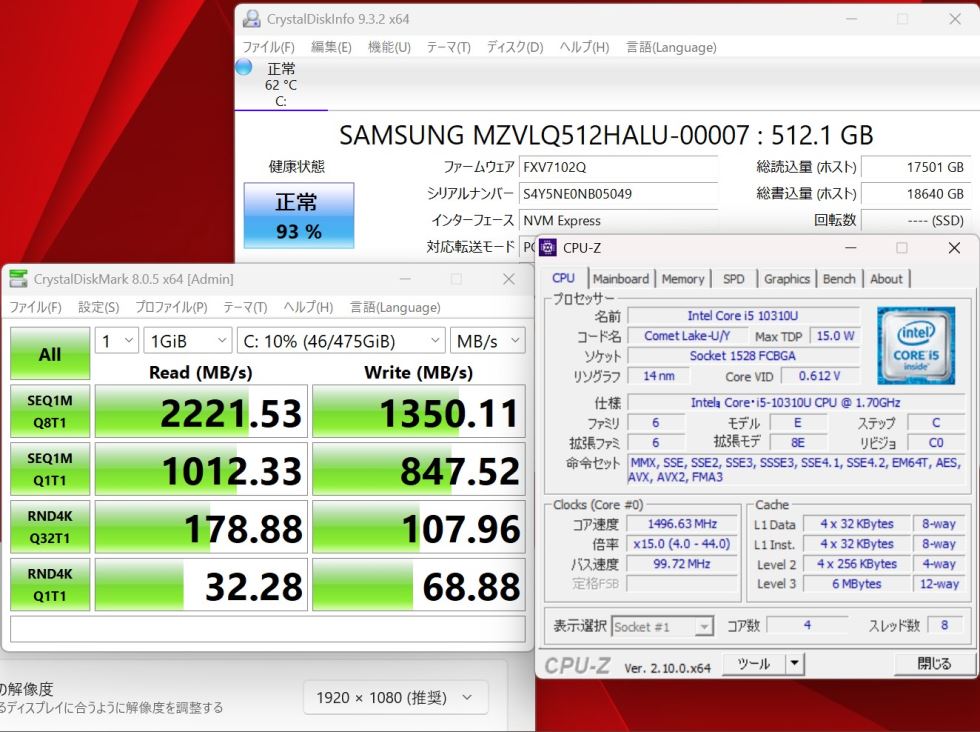This screenshot has height=732, width=980.
Task: Open ヘルプ(H) menu in CrystalDiskMark
Action: pyautogui.click(x=308, y=307)
